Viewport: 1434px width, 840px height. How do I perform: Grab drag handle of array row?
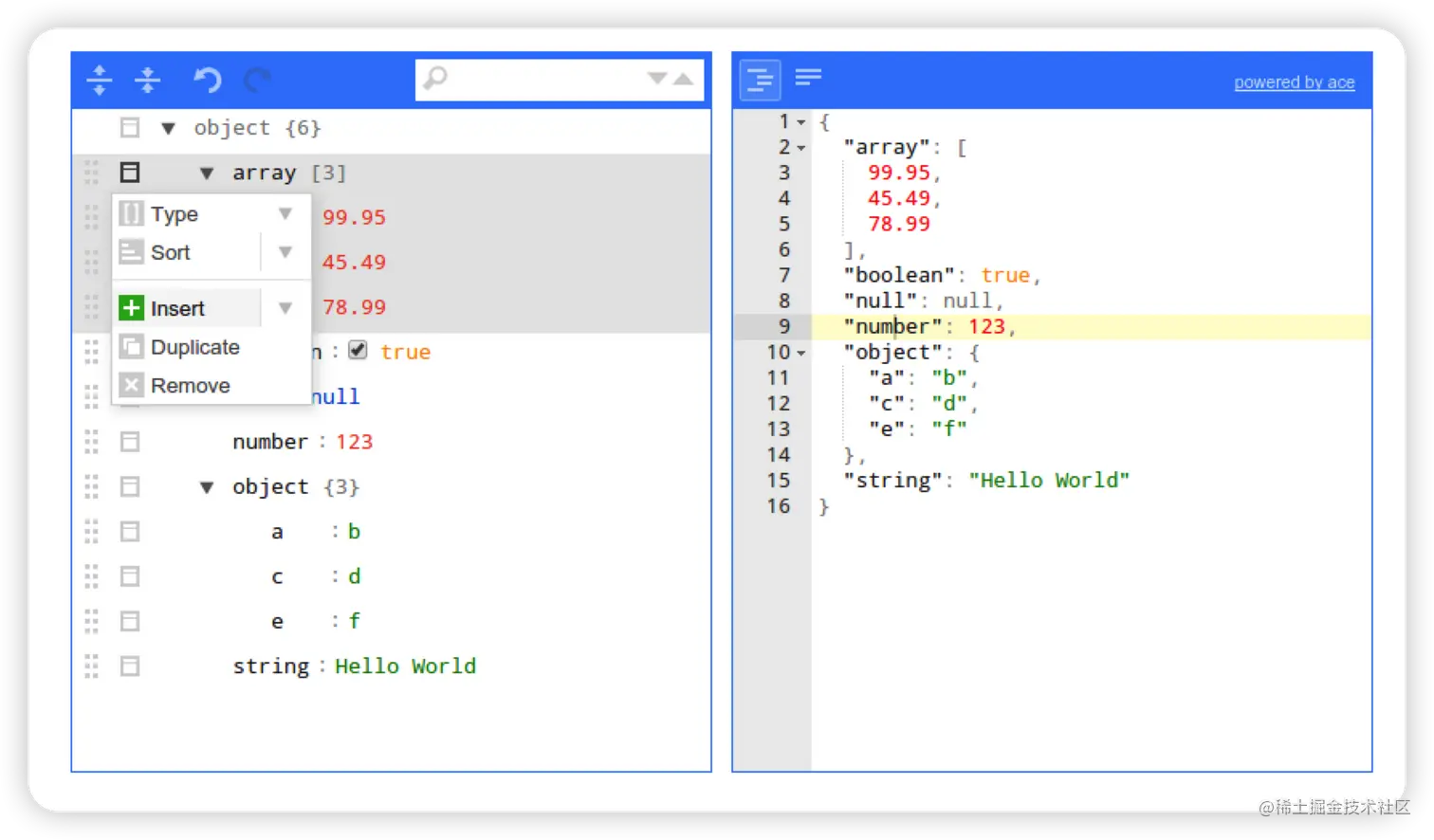(91, 172)
